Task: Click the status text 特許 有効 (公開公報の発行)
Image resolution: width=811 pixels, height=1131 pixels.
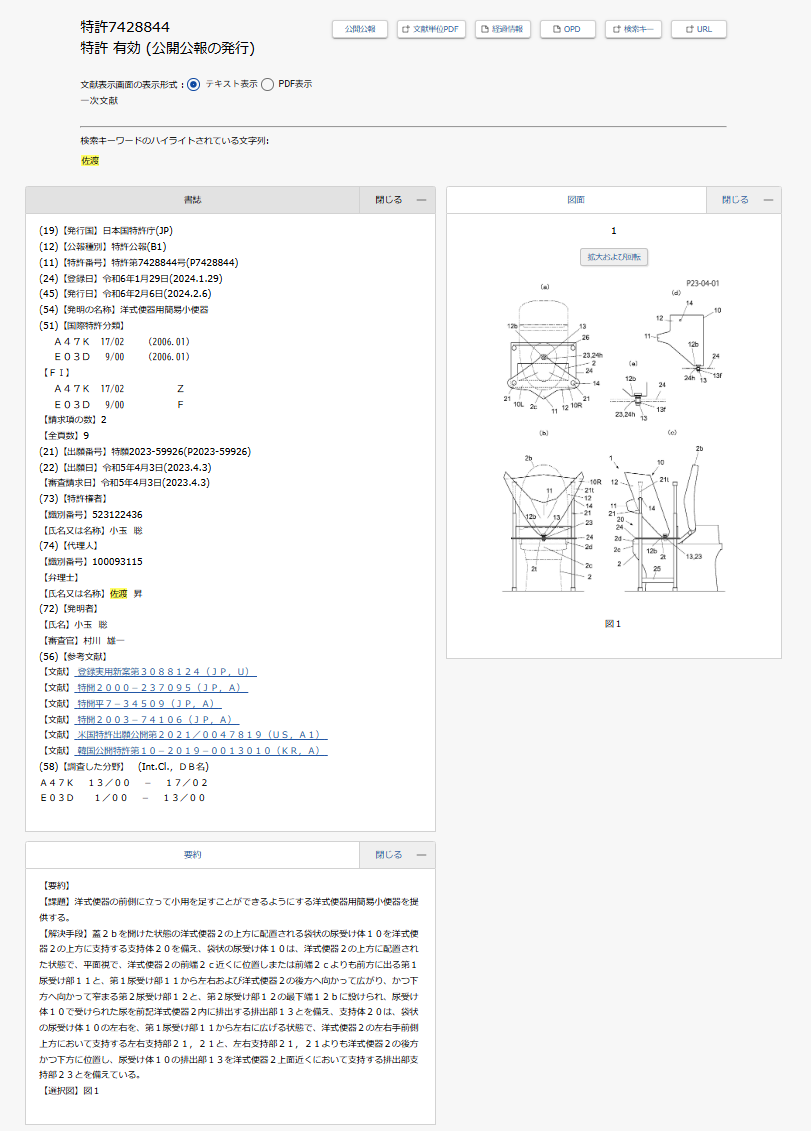Action: coord(167,48)
